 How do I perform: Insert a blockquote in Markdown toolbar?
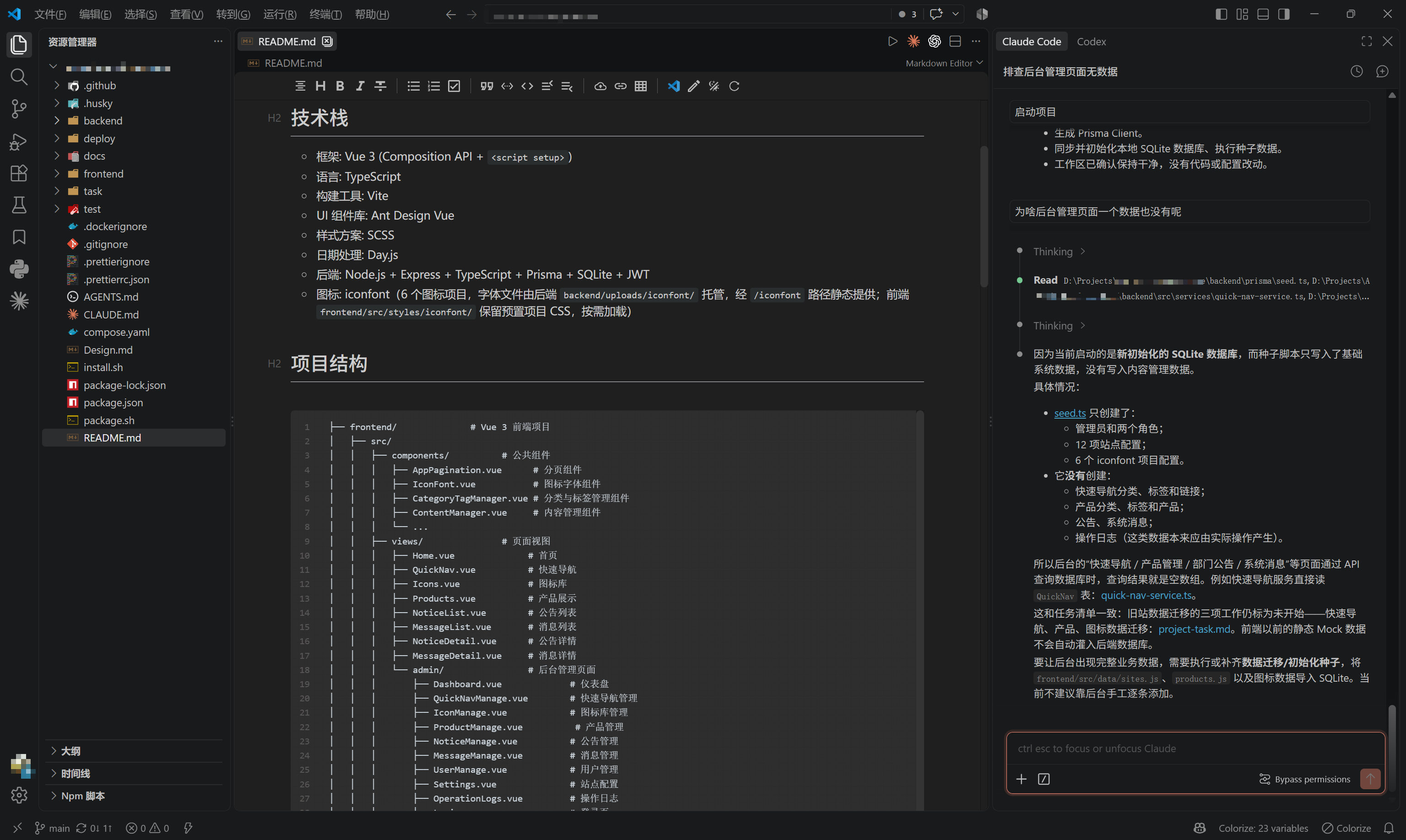pos(487,86)
